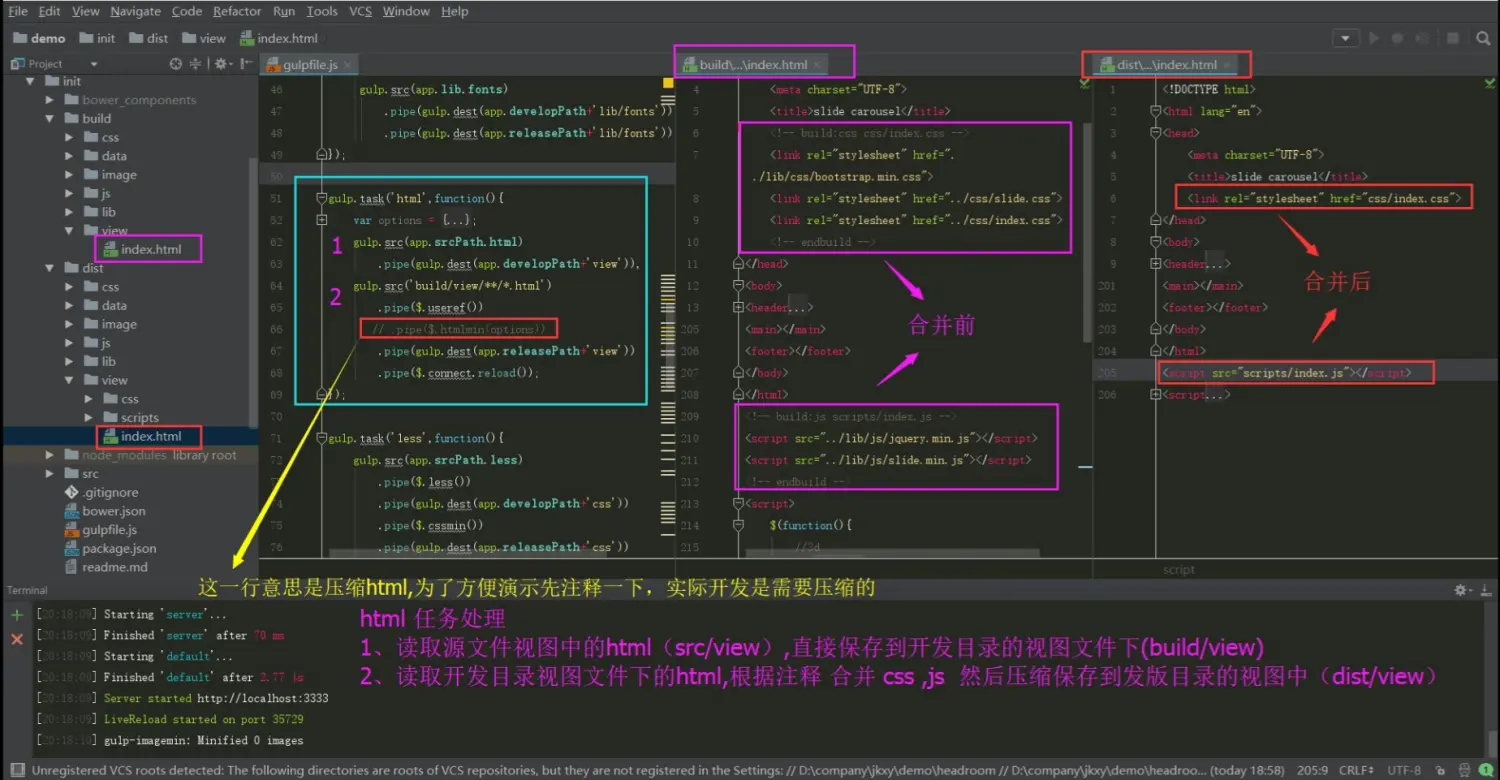Click Terminal panel hide icon
Screen dimensions: 1500x780
[x=1486, y=591]
